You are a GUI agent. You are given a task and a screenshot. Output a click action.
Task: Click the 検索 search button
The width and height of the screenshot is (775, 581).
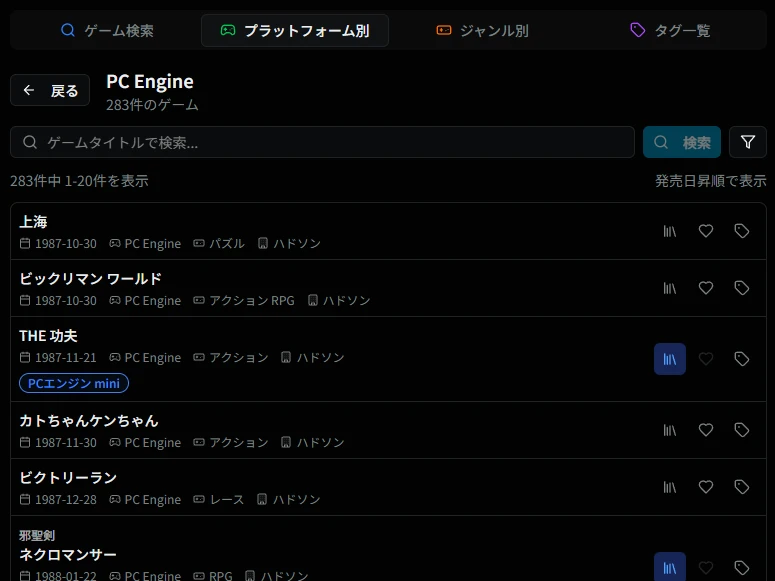coord(682,142)
